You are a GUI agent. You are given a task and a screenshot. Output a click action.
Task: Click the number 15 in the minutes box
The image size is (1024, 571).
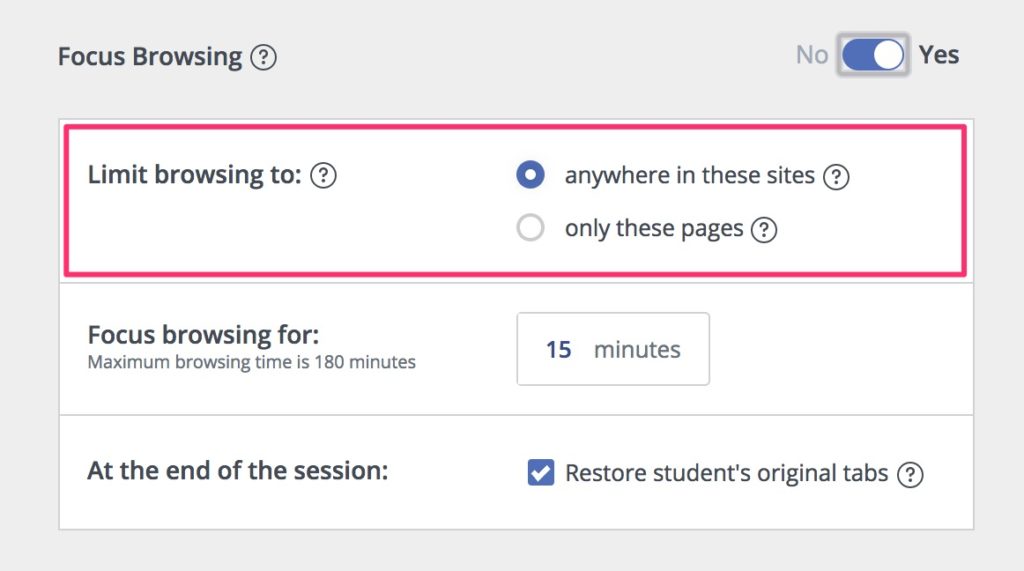coord(558,350)
